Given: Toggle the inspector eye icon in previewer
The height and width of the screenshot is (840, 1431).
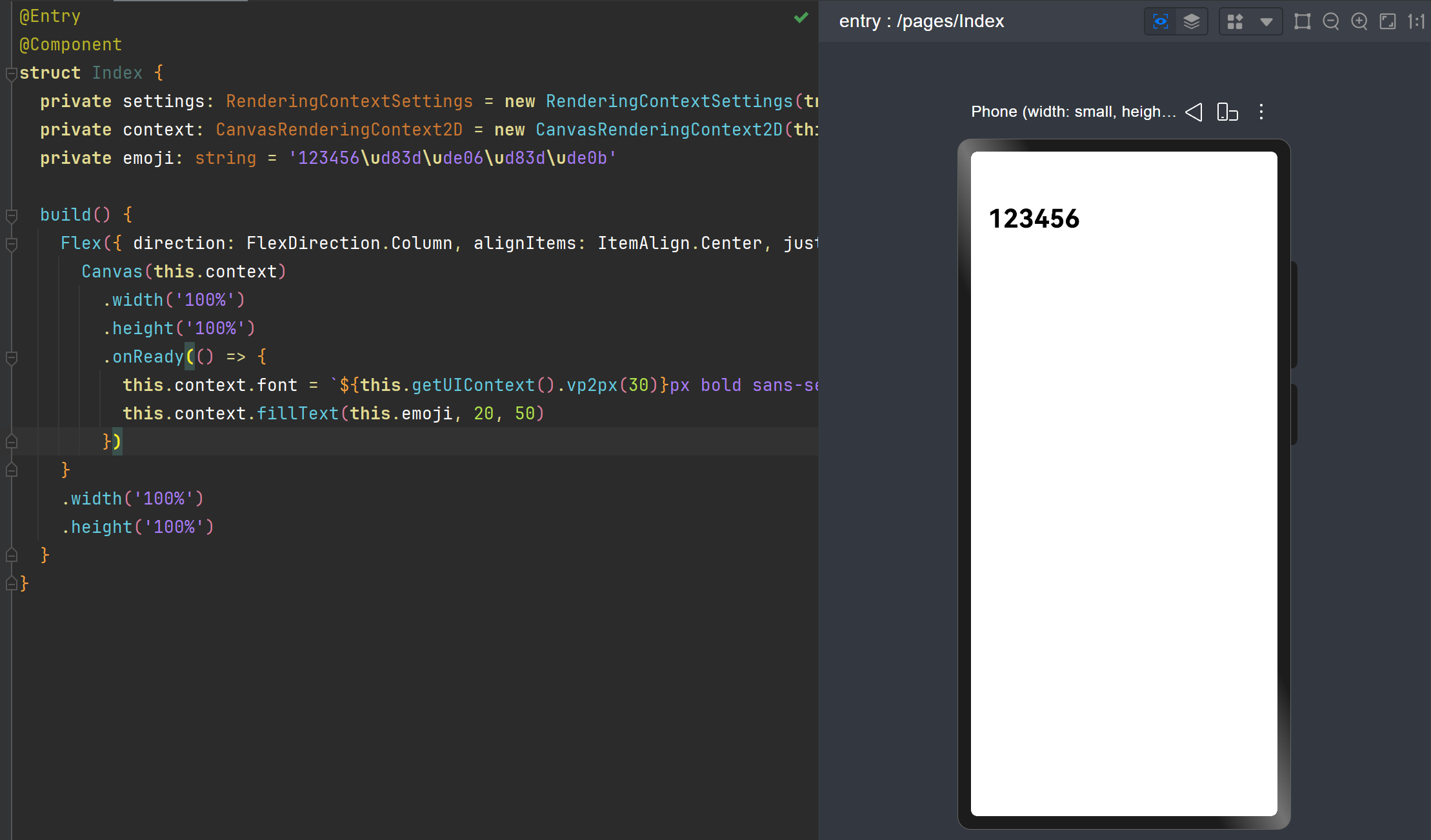Looking at the screenshot, I should coord(1160,21).
